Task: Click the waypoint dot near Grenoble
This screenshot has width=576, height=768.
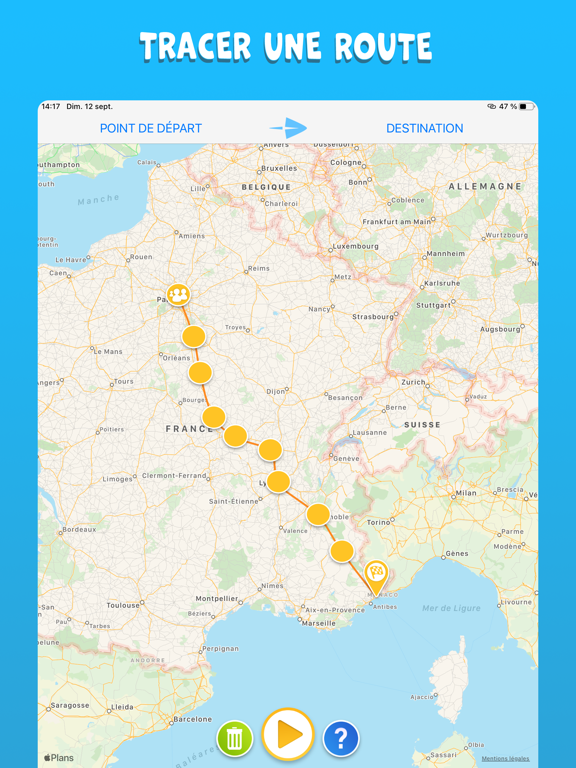Action: pos(318,515)
